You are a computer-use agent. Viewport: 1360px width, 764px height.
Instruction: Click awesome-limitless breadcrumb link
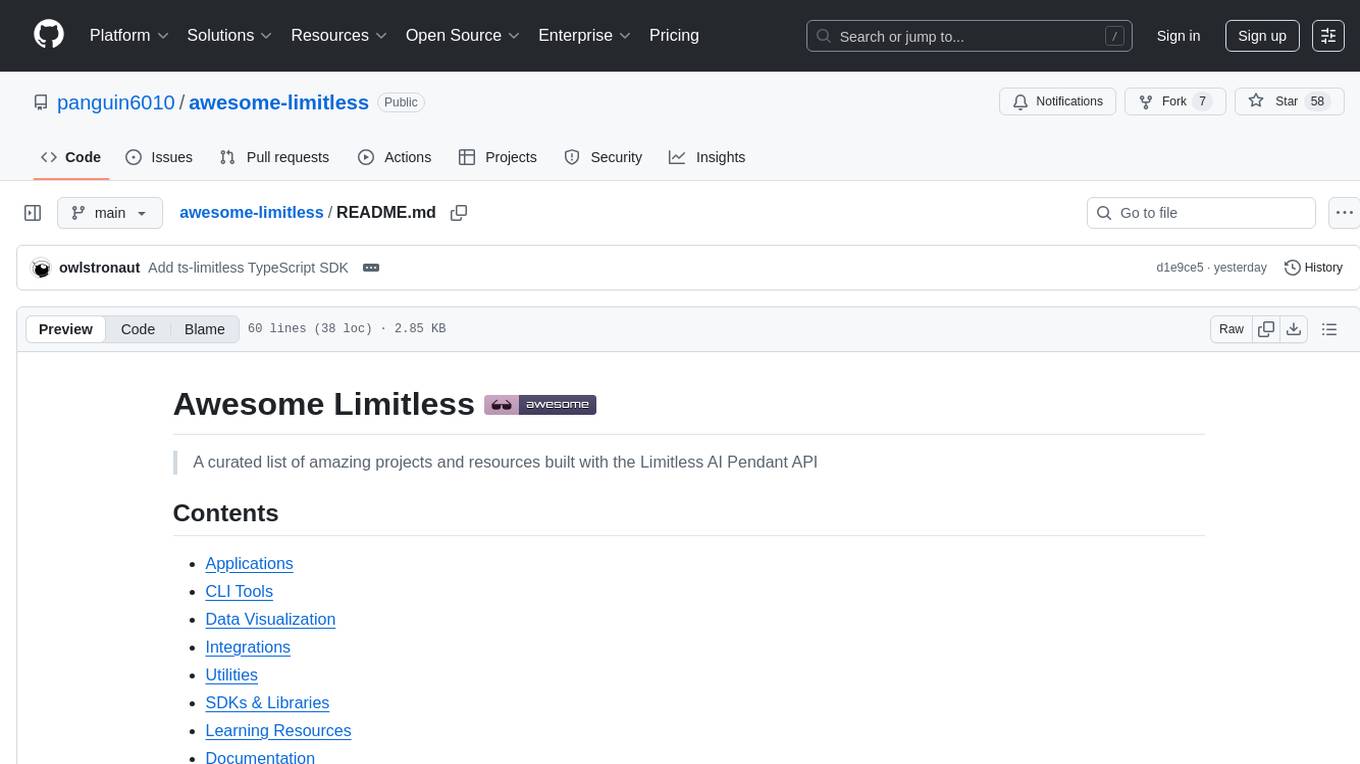pyautogui.click(x=251, y=212)
